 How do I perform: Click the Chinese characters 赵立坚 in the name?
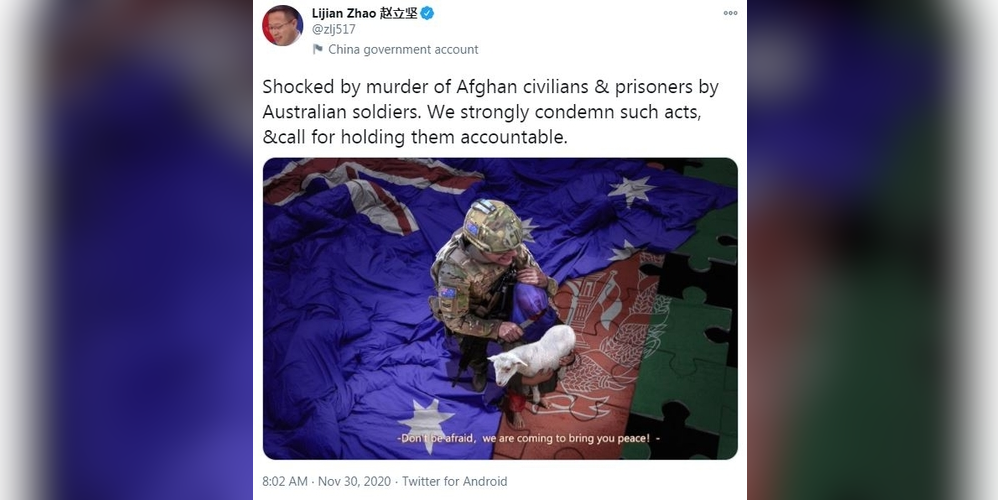pyautogui.click(x=399, y=13)
